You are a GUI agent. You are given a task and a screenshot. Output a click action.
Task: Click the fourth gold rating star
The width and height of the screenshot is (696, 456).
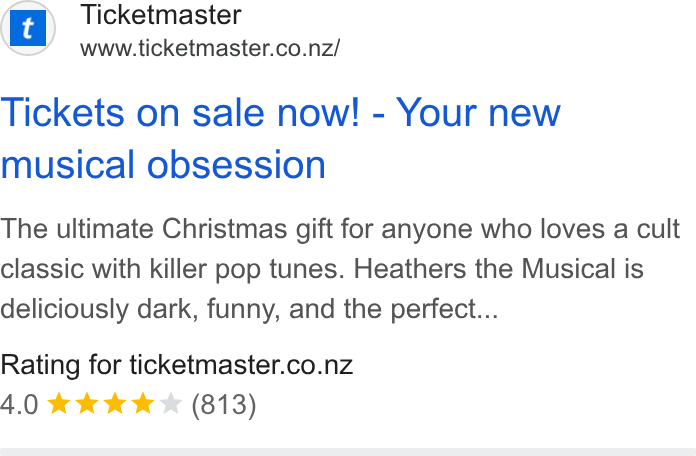[x=143, y=404]
